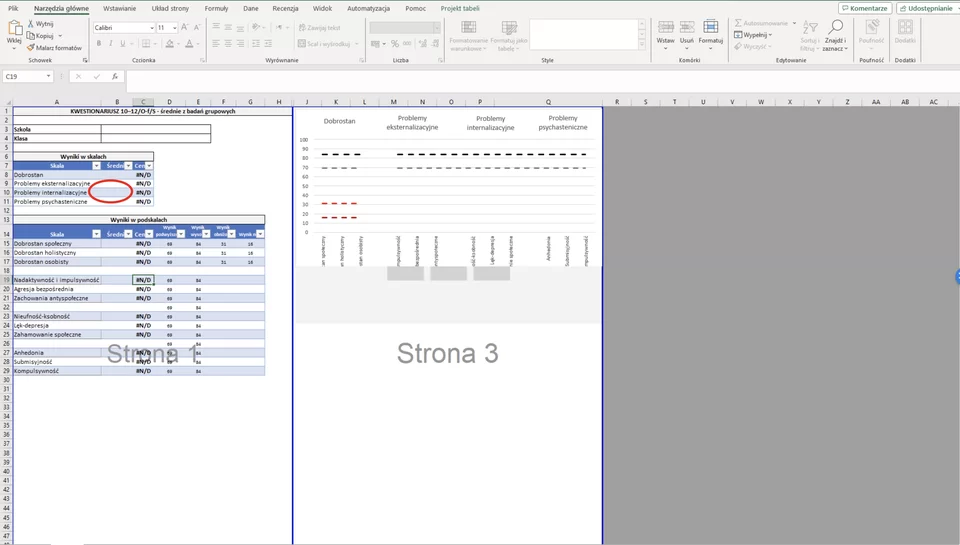Image resolution: width=960 pixels, height=545 pixels.
Task: Click the increase font size icon
Action: [x=184, y=28]
